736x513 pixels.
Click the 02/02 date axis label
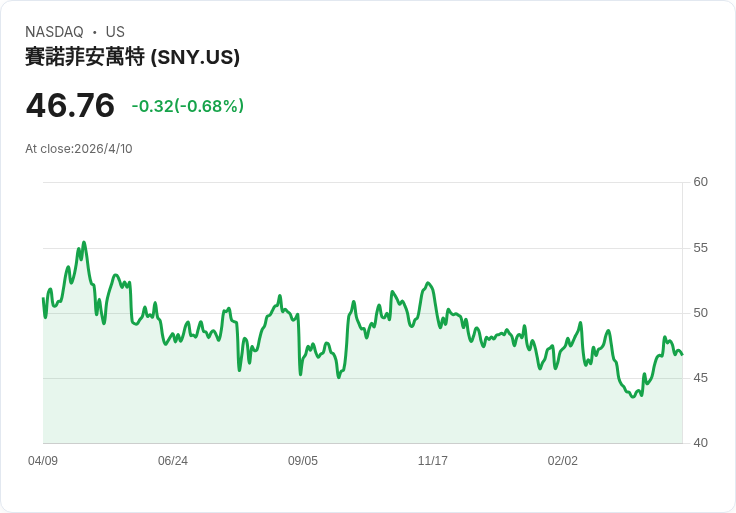coord(563,461)
